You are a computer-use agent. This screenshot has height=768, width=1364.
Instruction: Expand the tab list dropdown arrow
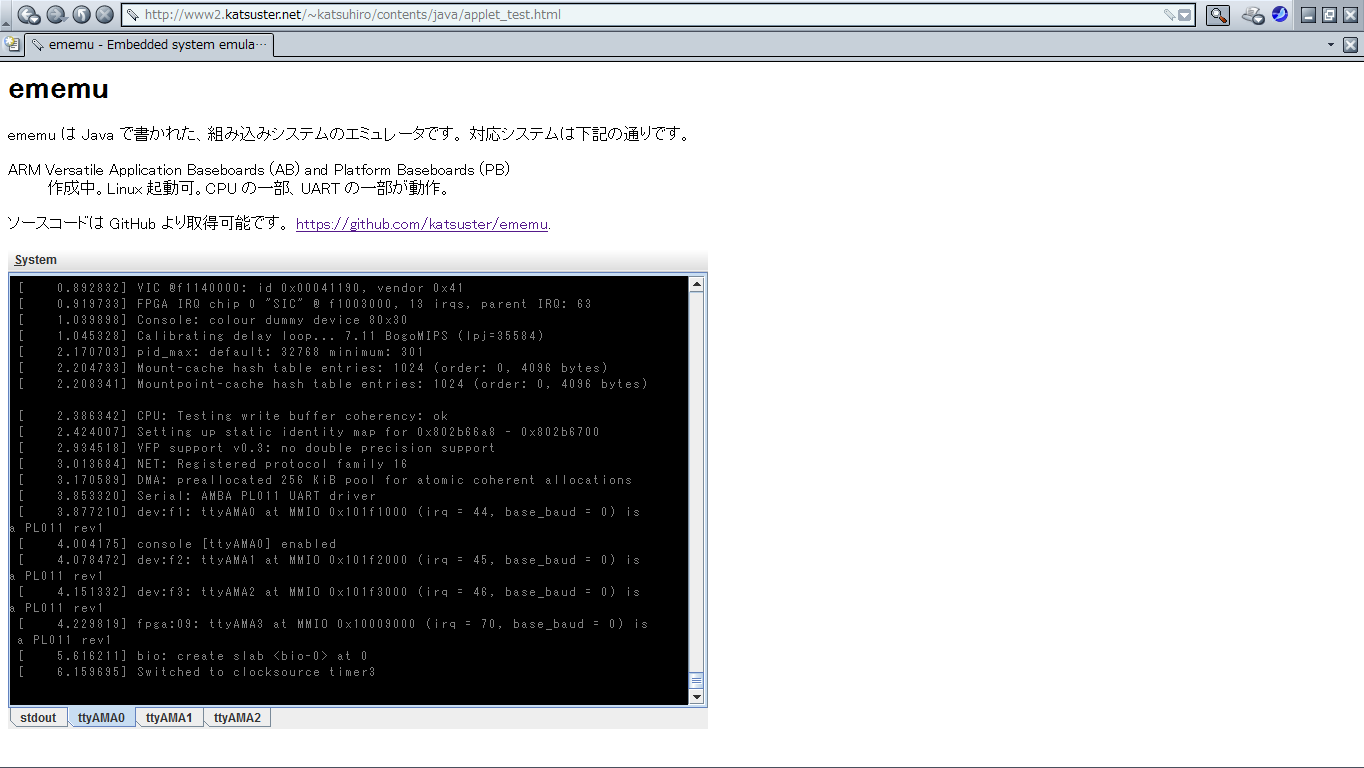[1330, 45]
